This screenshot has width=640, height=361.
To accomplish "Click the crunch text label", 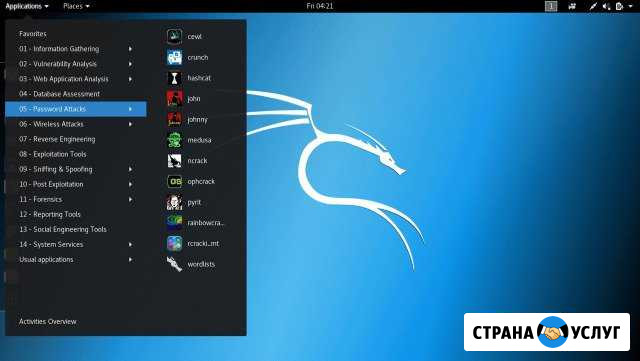I will [198, 57].
